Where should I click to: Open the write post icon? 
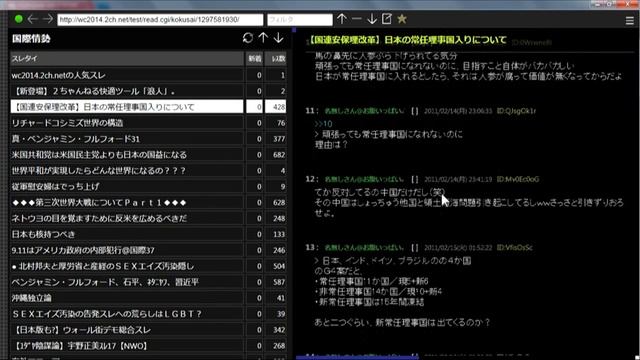pos(387,19)
